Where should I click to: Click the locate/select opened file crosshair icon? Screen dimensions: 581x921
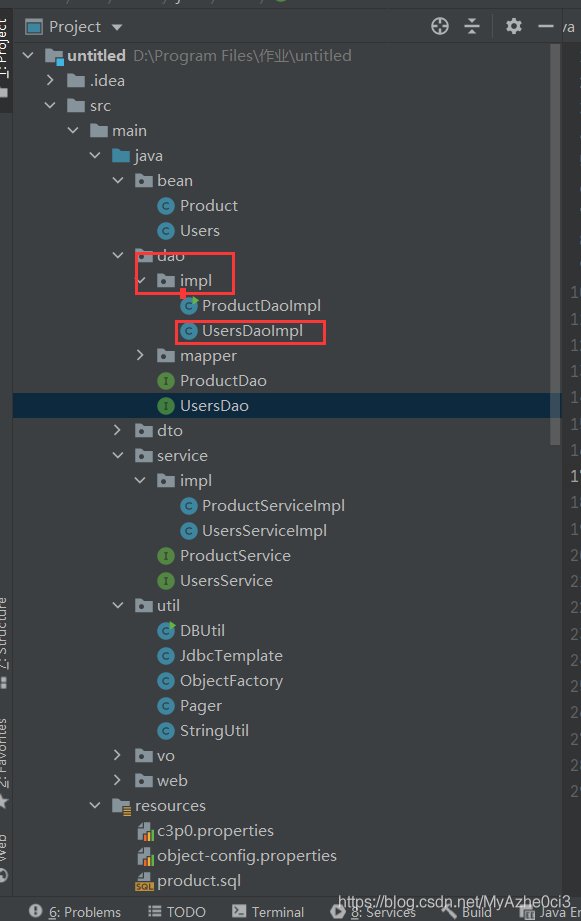click(439, 26)
